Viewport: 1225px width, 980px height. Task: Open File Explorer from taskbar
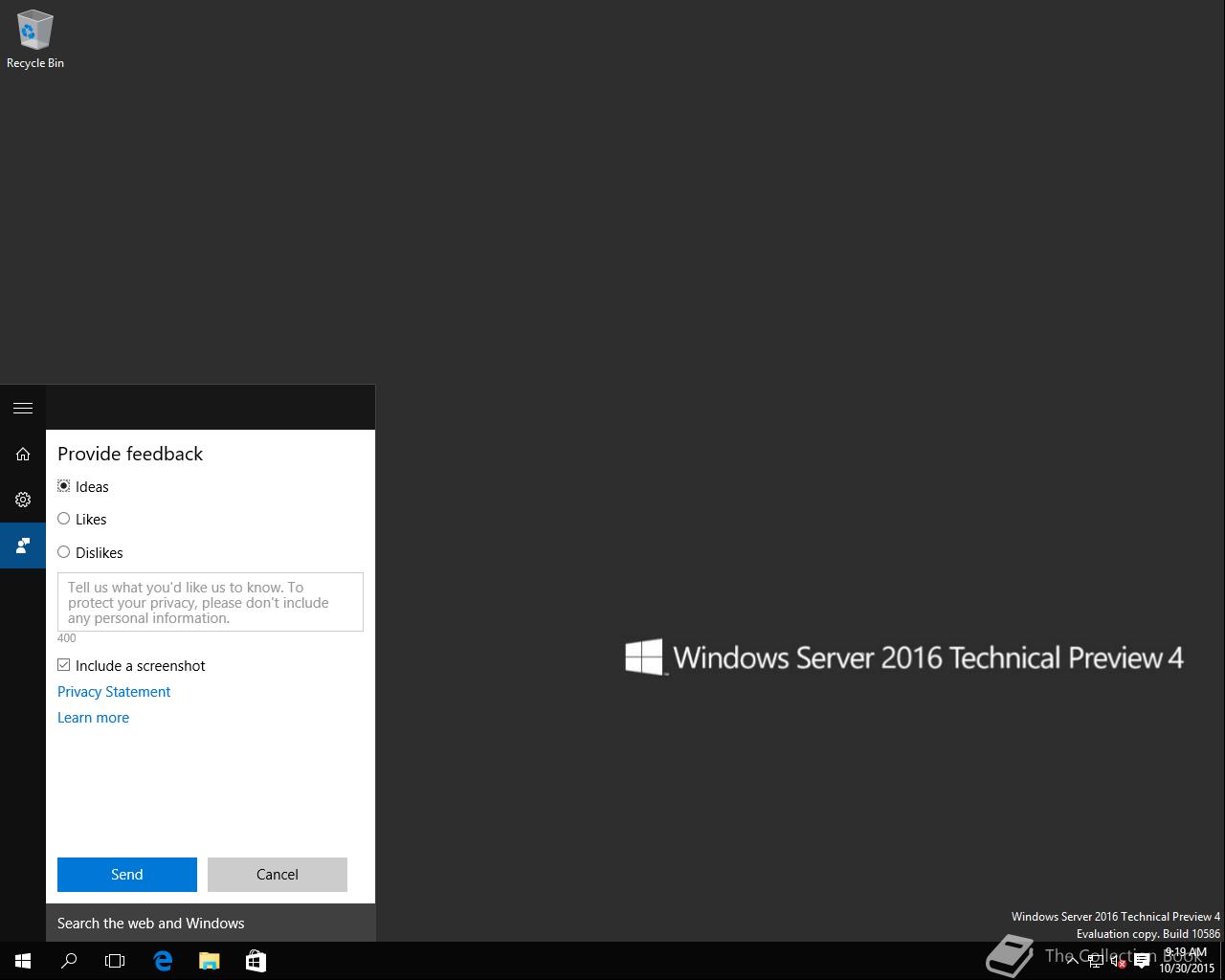(x=209, y=961)
